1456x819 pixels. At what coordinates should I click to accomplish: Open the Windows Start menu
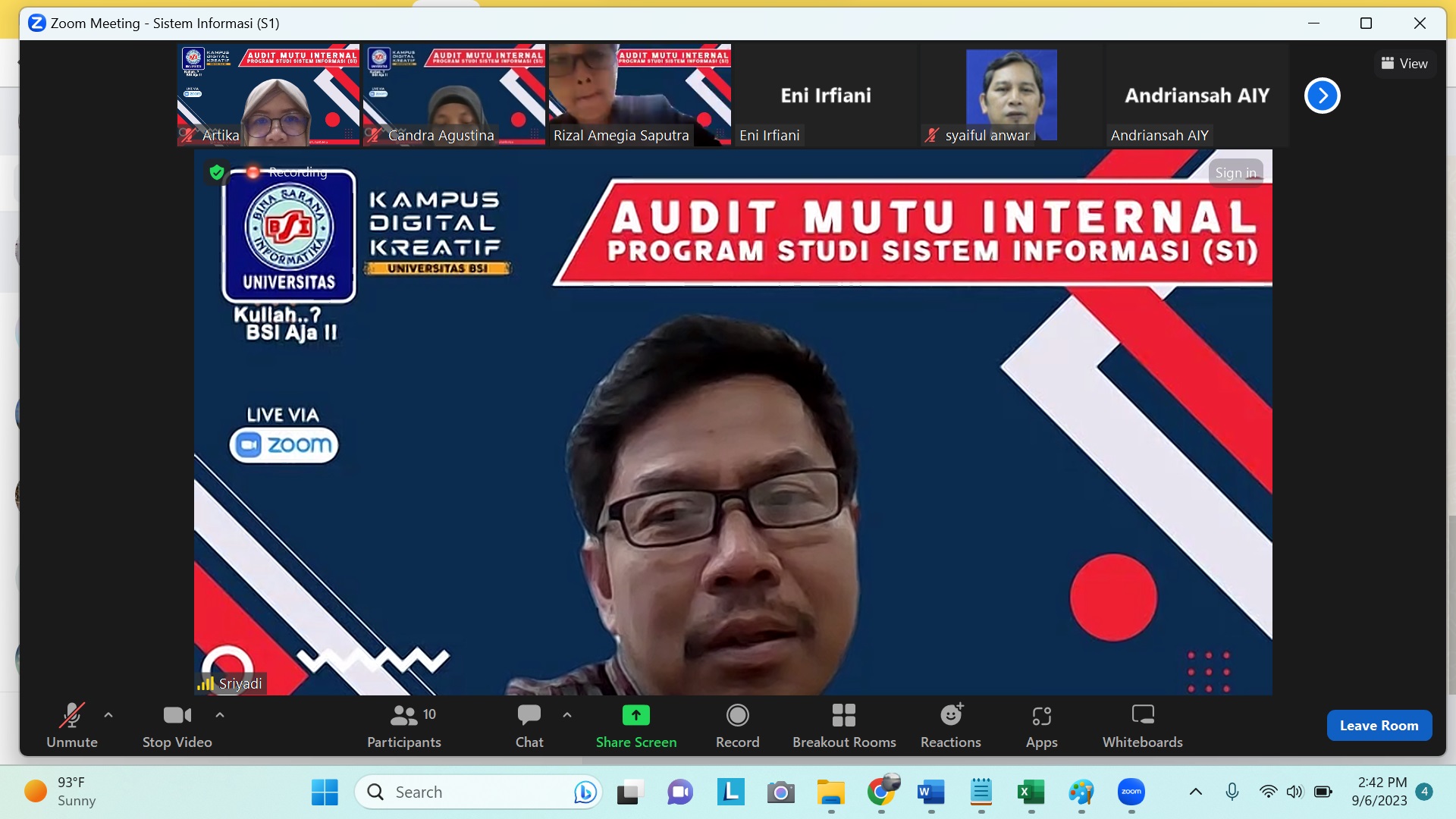pos(325,792)
